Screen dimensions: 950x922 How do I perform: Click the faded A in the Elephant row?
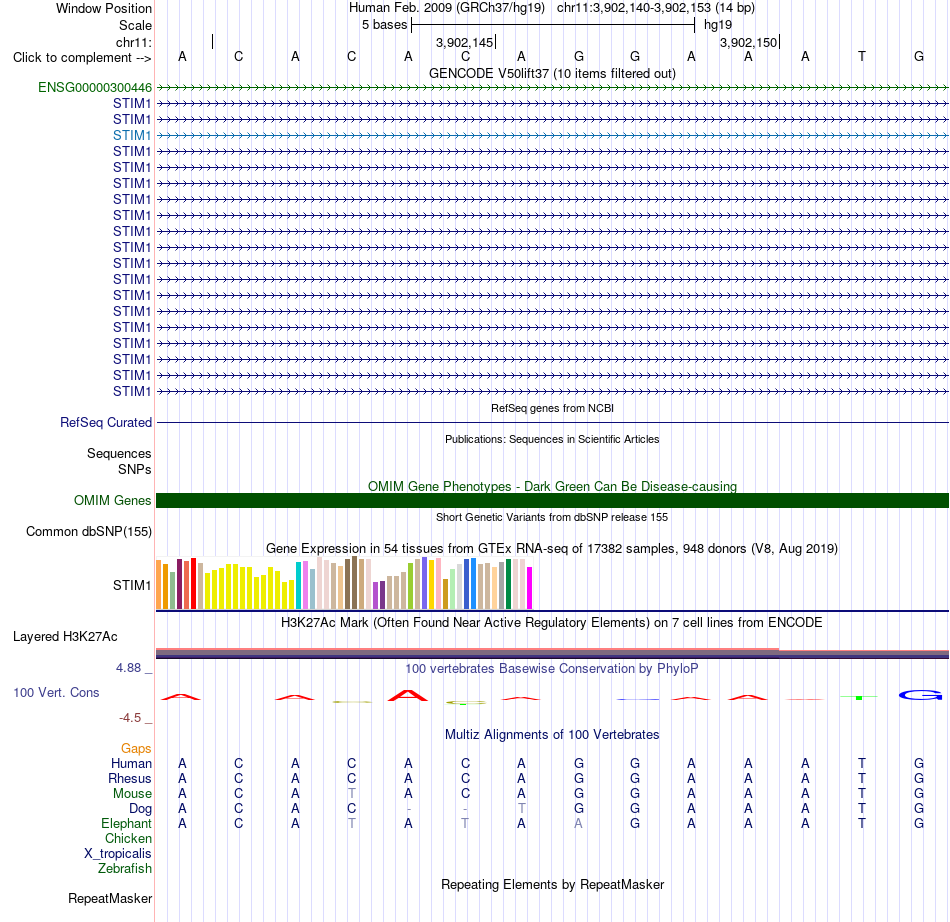coord(579,824)
